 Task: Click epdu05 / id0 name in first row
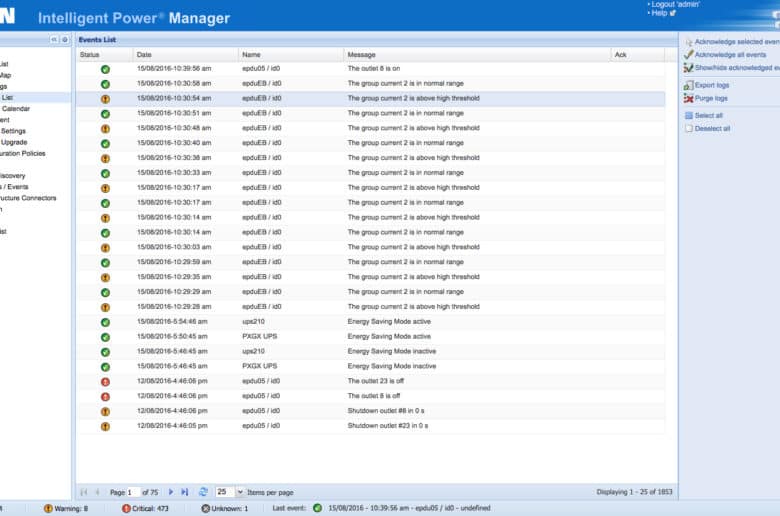point(261,69)
